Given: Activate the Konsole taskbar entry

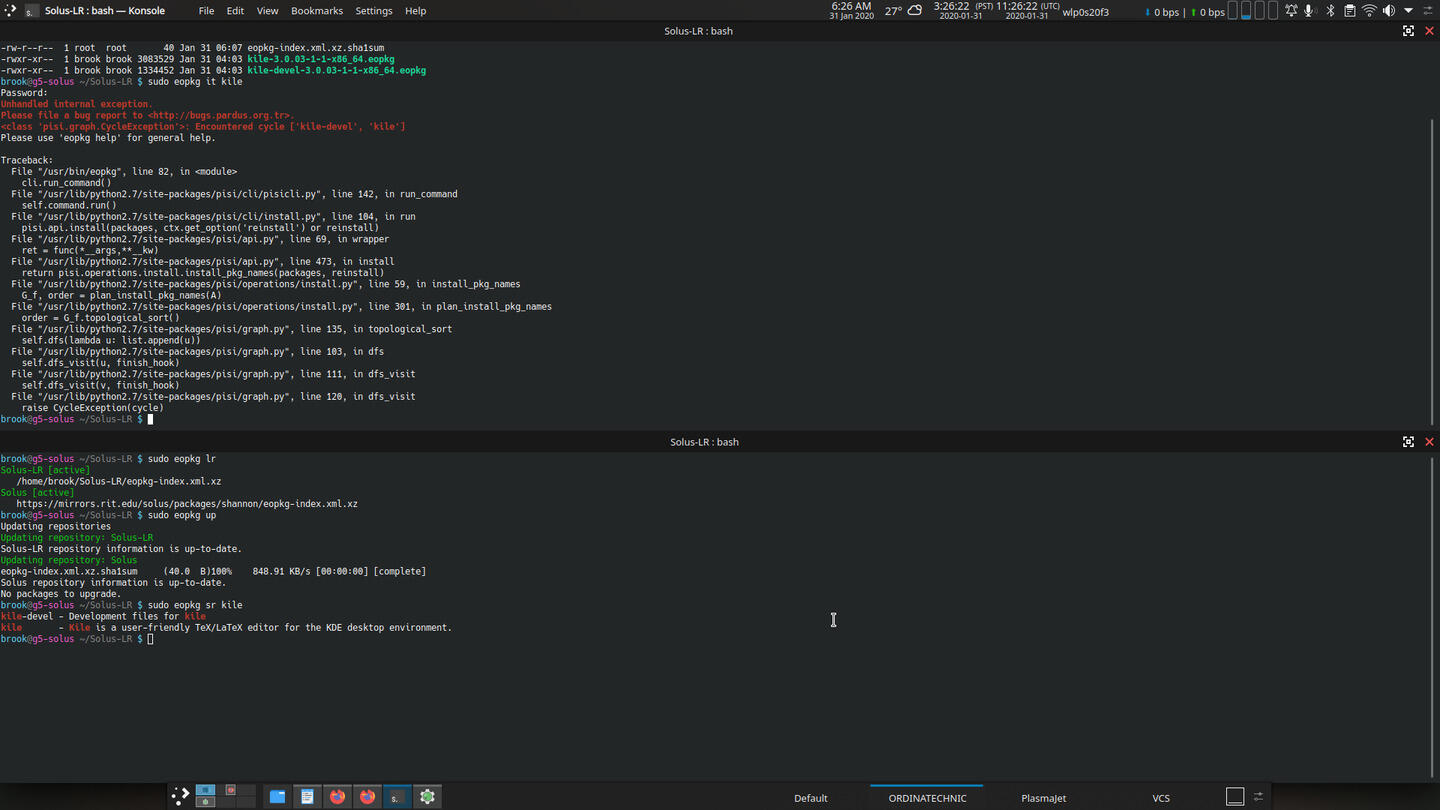Looking at the screenshot, I should click(x=397, y=796).
